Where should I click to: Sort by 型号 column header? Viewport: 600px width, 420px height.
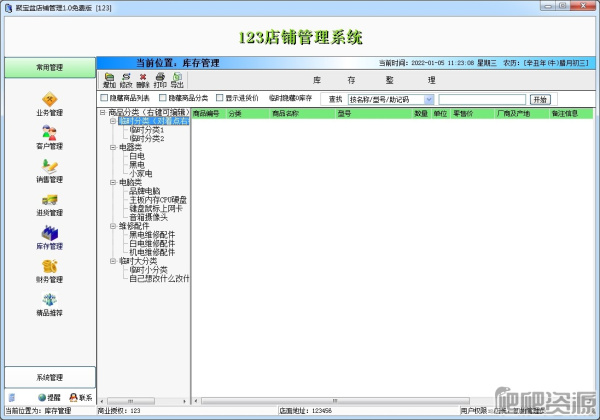click(374, 114)
